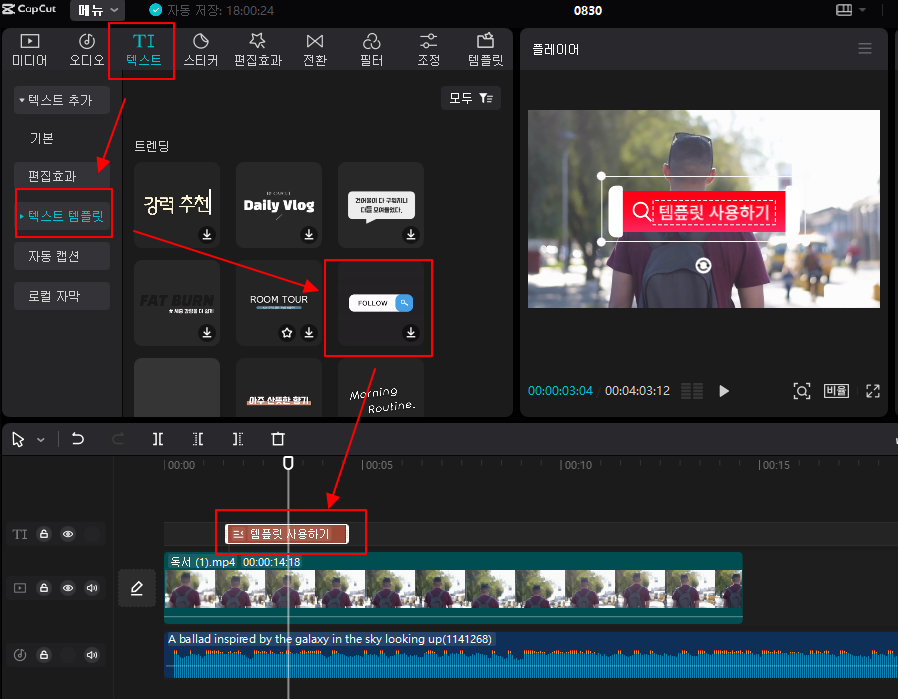898x699 pixels.
Task: Split the clip at playhead
Action: coord(158,439)
